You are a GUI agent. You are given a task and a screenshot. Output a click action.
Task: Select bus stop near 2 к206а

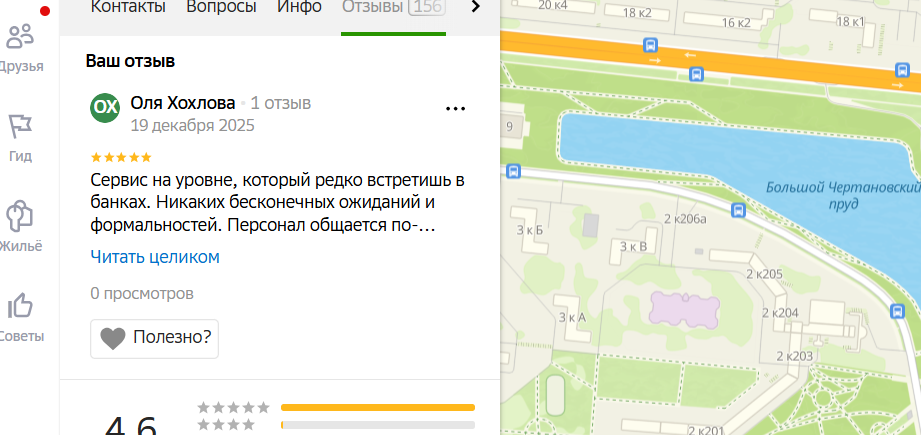(738, 210)
